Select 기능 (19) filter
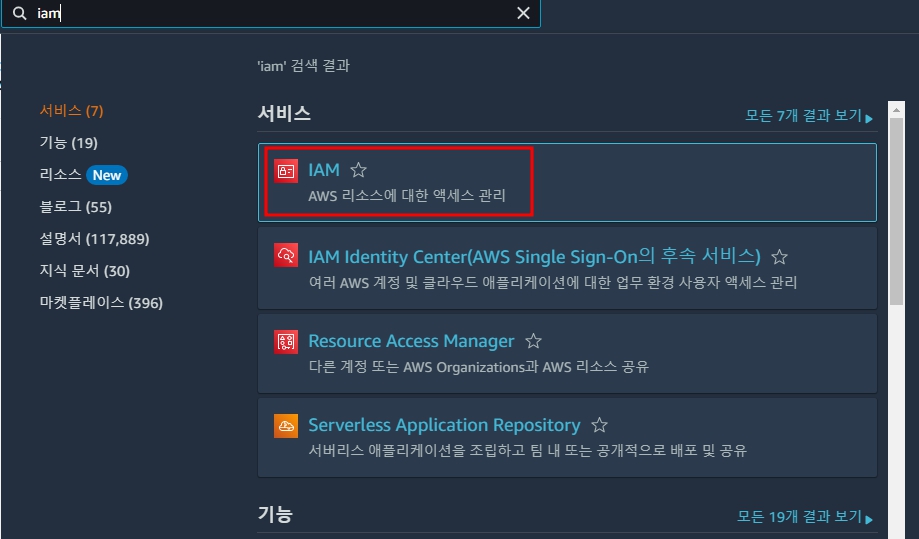This screenshot has height=539, width=919. 69,143
